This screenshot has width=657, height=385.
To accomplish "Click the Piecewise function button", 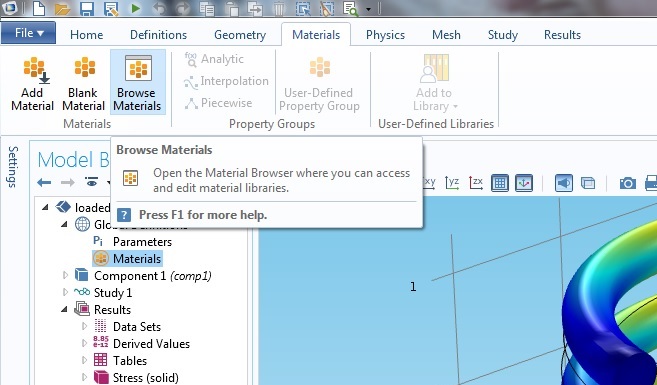I will click(x=218, y=103).
